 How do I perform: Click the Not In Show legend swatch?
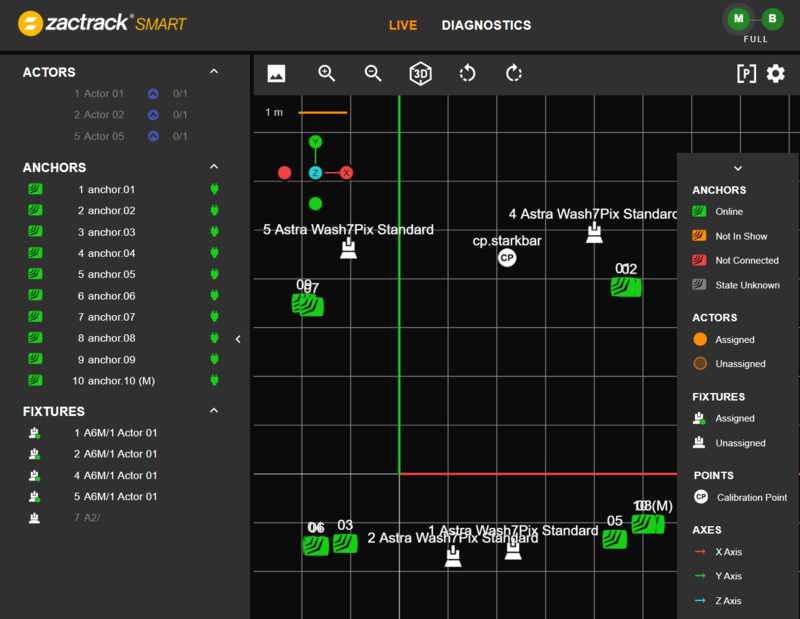(699, 236)
